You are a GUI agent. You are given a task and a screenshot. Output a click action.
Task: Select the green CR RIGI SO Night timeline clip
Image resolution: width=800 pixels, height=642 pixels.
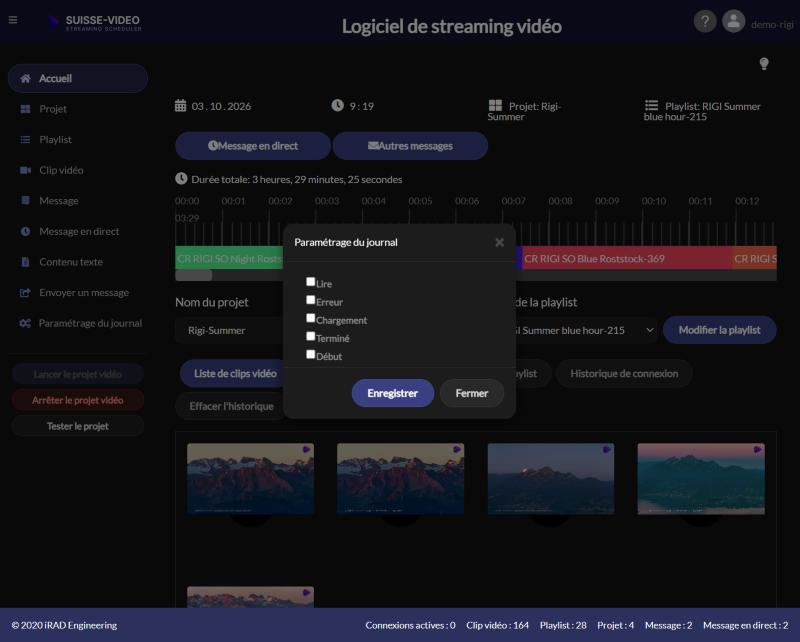pos(229,259)
